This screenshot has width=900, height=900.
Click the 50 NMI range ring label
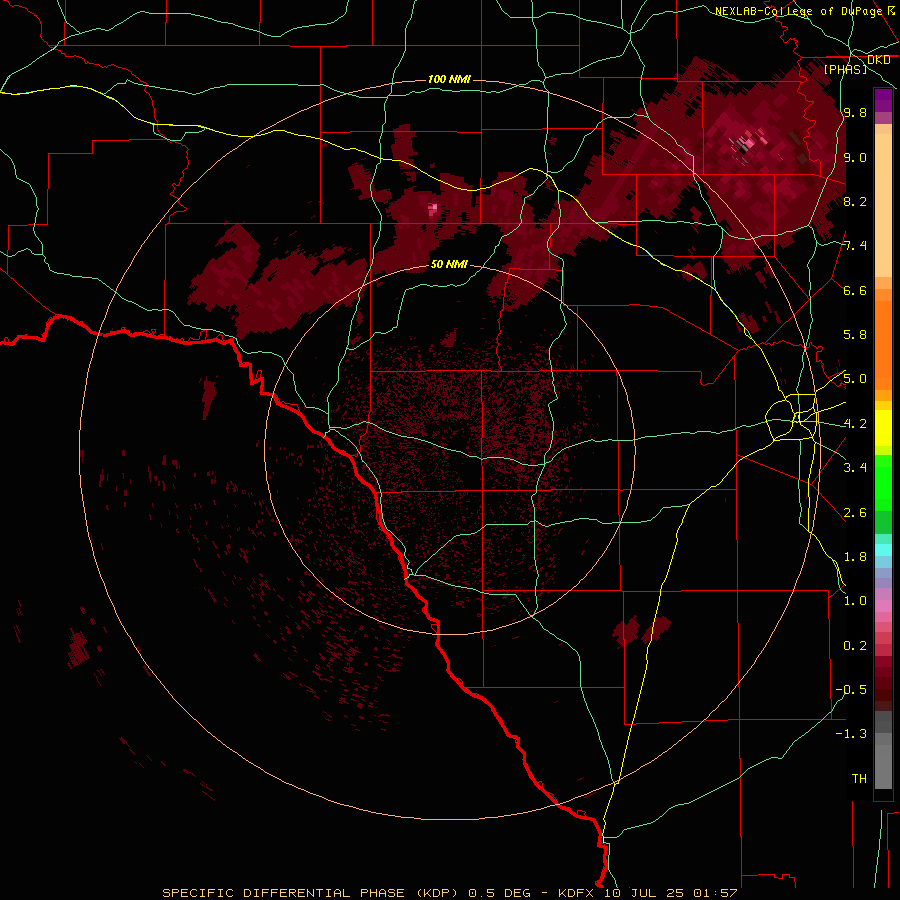click(x=449, y=265)
